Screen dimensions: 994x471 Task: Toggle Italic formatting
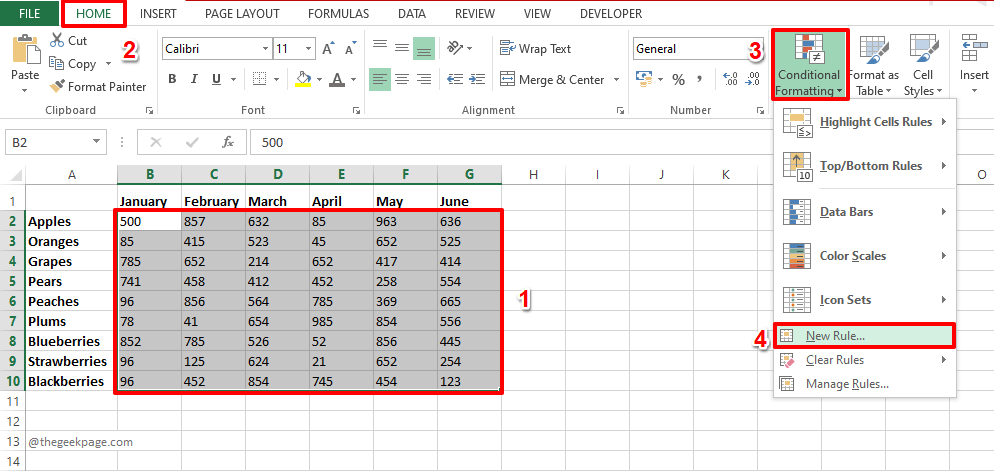point(194,79)
